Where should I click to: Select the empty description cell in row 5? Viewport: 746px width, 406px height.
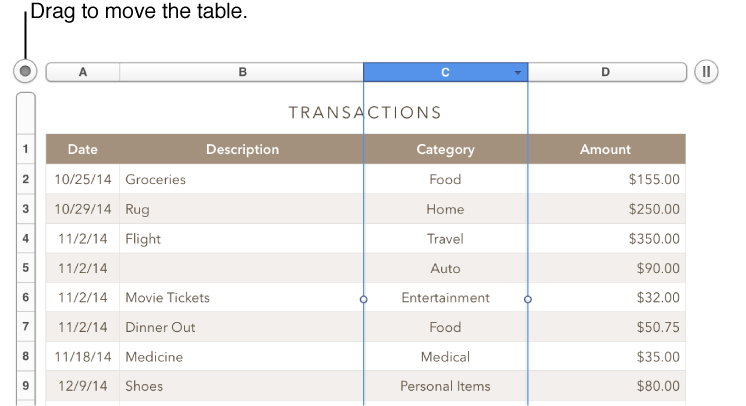(x=240, y=268)
